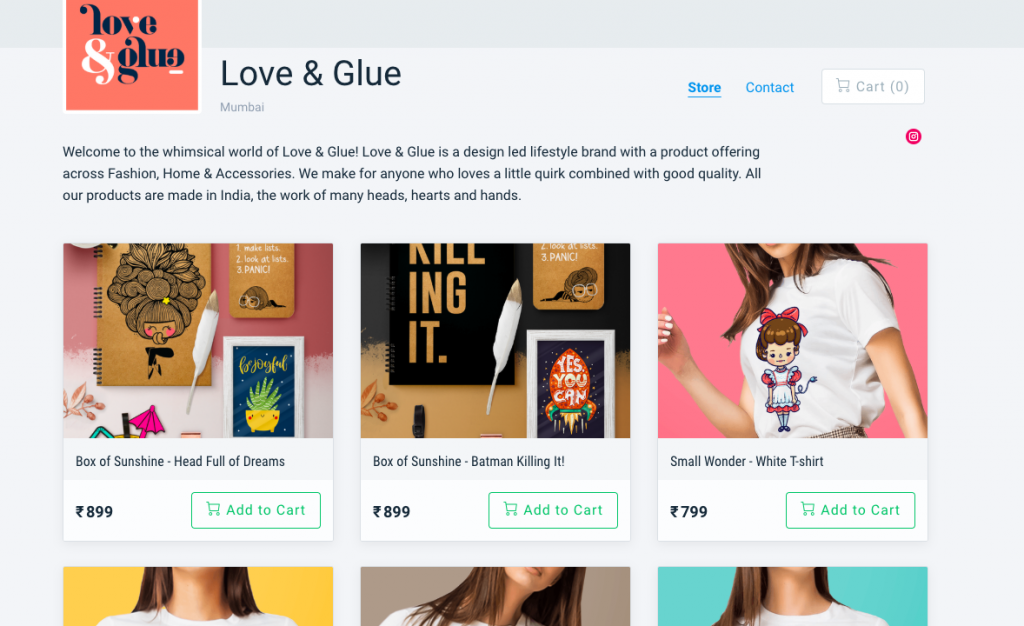Viewport: 1024px width, 626px height.
Task: Open Head Full of Dreams product image
Action: click(198, 340)
